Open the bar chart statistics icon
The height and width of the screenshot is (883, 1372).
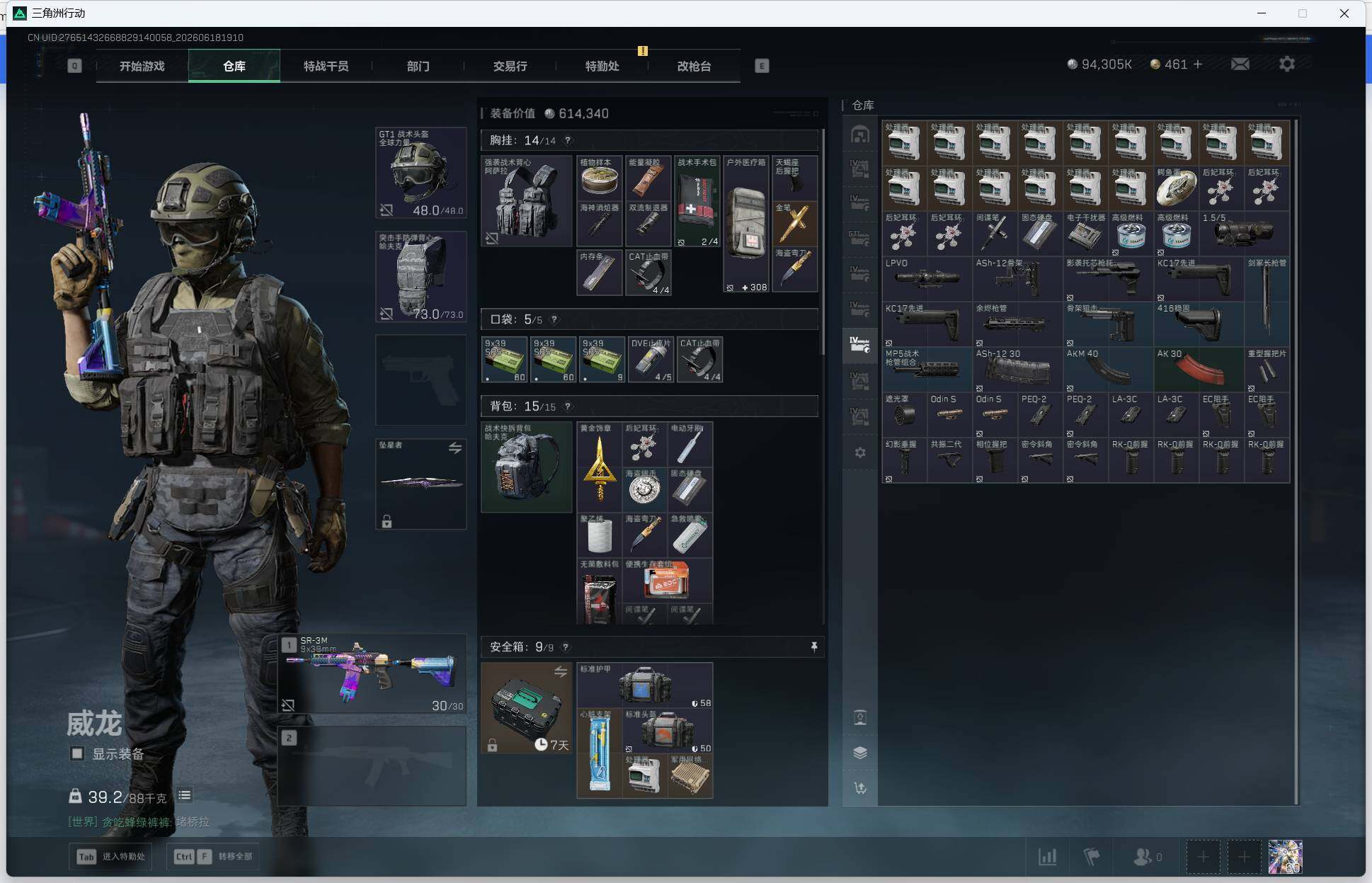pyautogui.click(x=1048, y=857)
